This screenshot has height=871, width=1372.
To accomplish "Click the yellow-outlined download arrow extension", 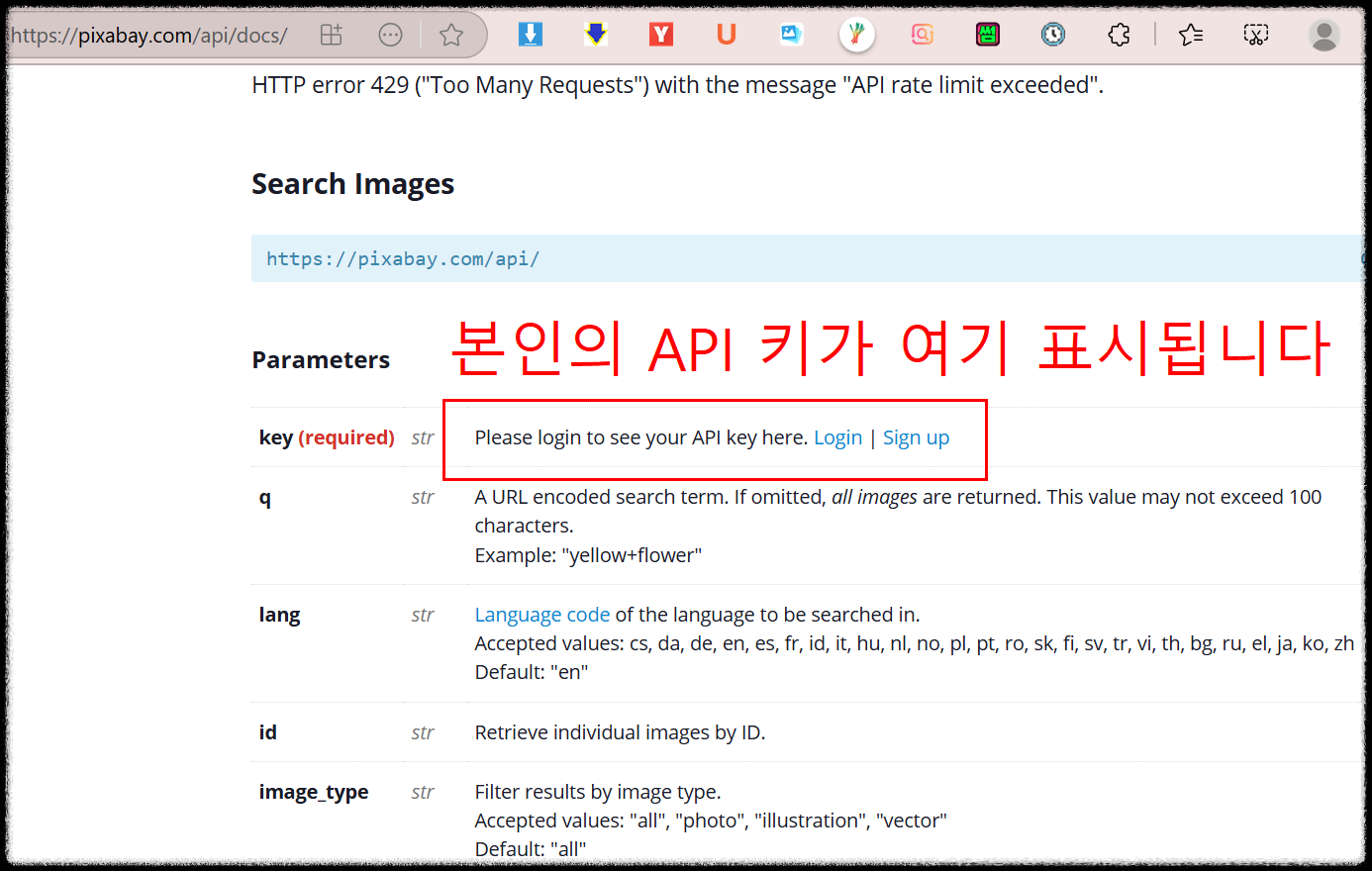I will (595, 34).
